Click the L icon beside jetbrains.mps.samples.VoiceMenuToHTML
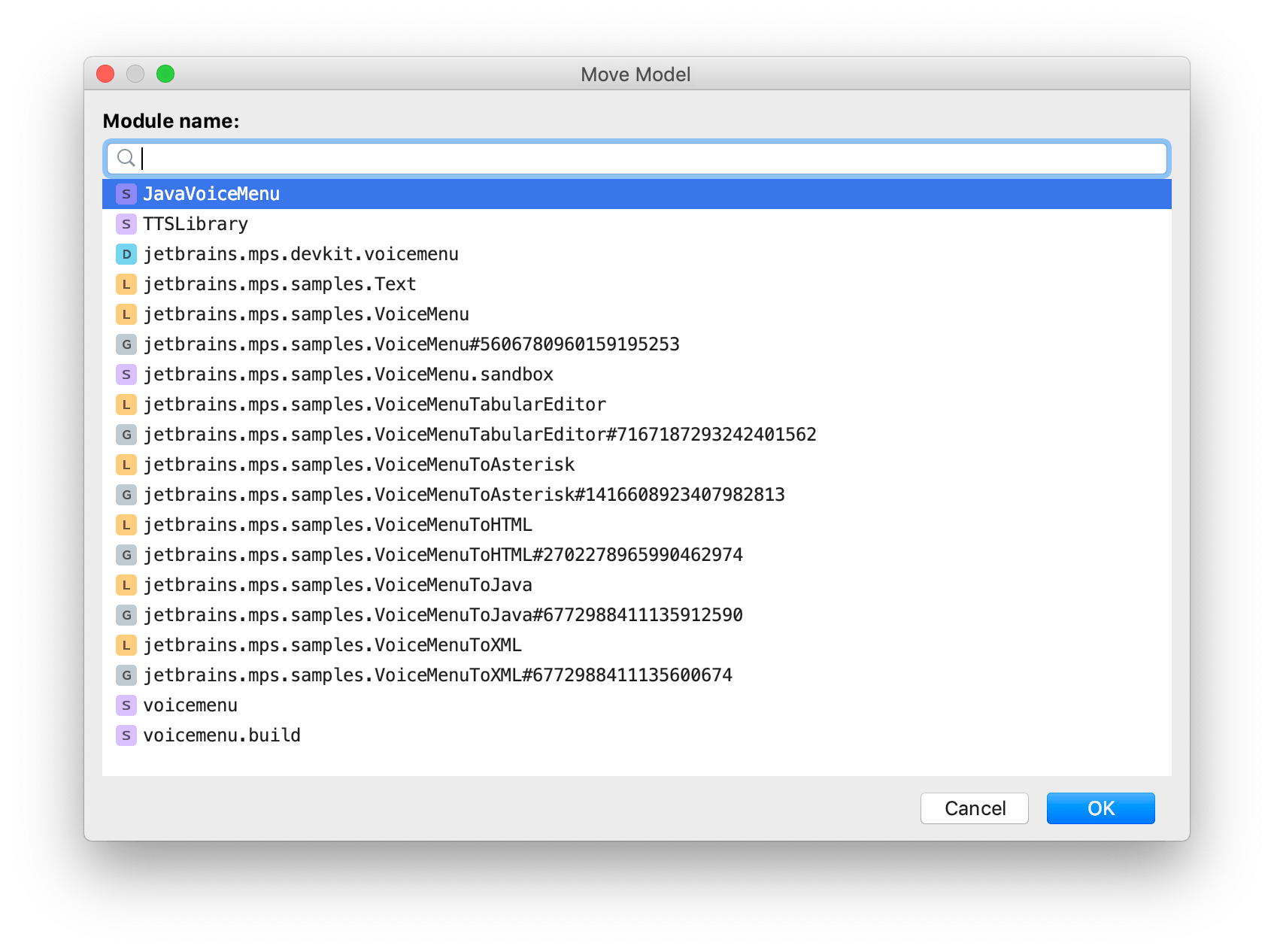The image size is (1274, 952). (126, 524)
